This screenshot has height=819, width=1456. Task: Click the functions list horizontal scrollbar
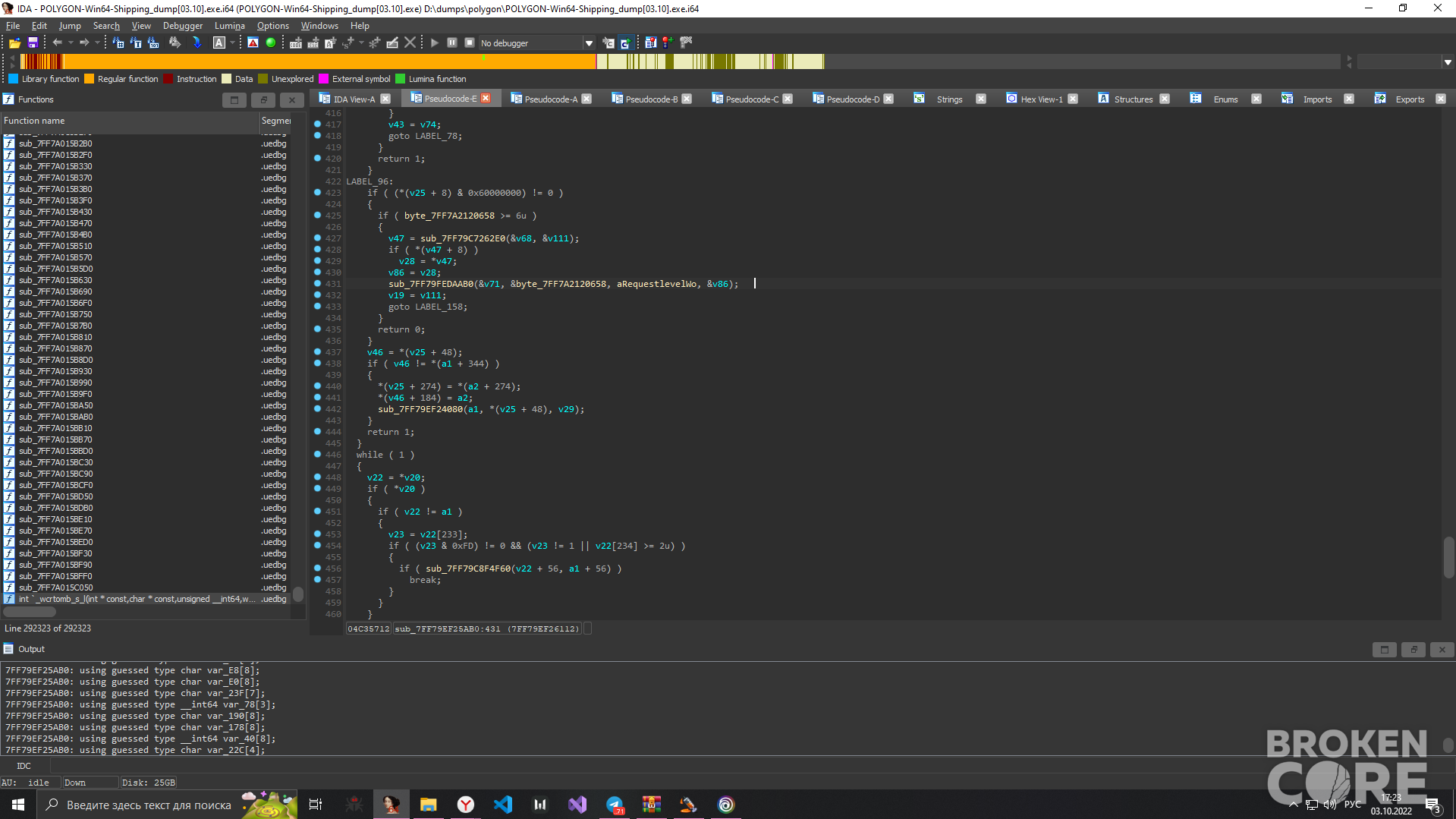(x=30, y=611)
